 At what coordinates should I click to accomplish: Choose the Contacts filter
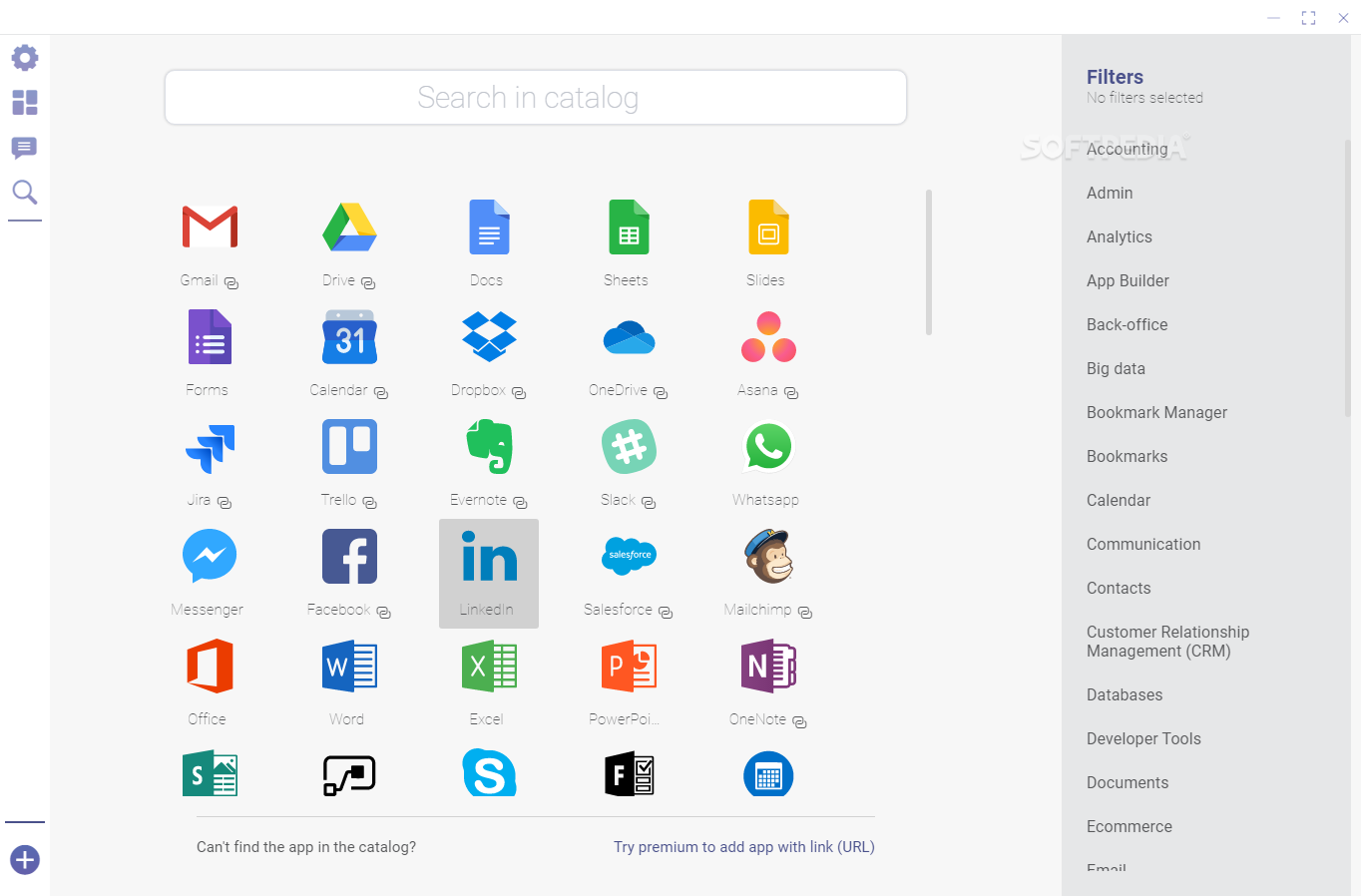(1119, 588)
